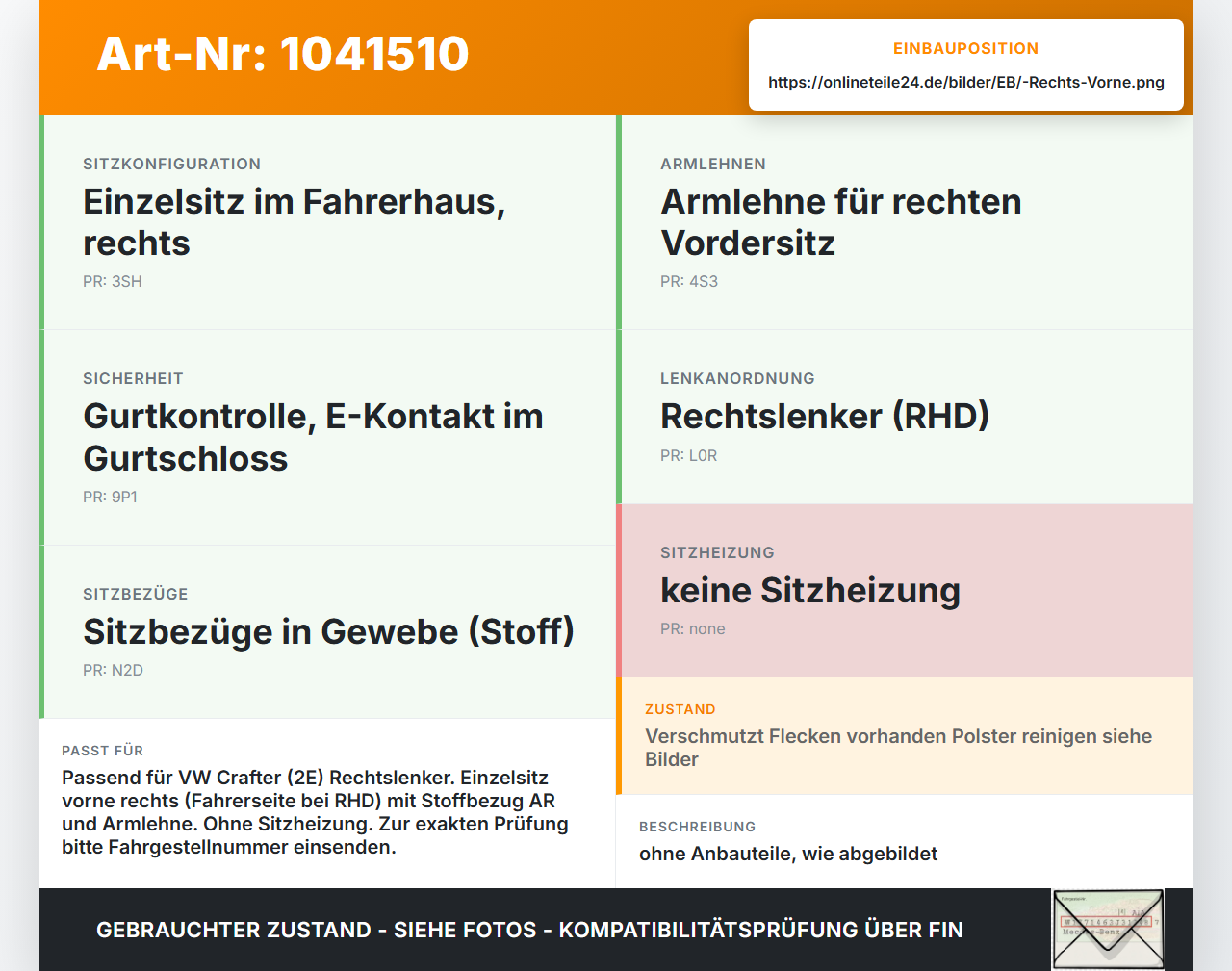Viewport: 1232px width, 971px height.
Task: Click the SICHERHEIT label
Action: [133, 379]
